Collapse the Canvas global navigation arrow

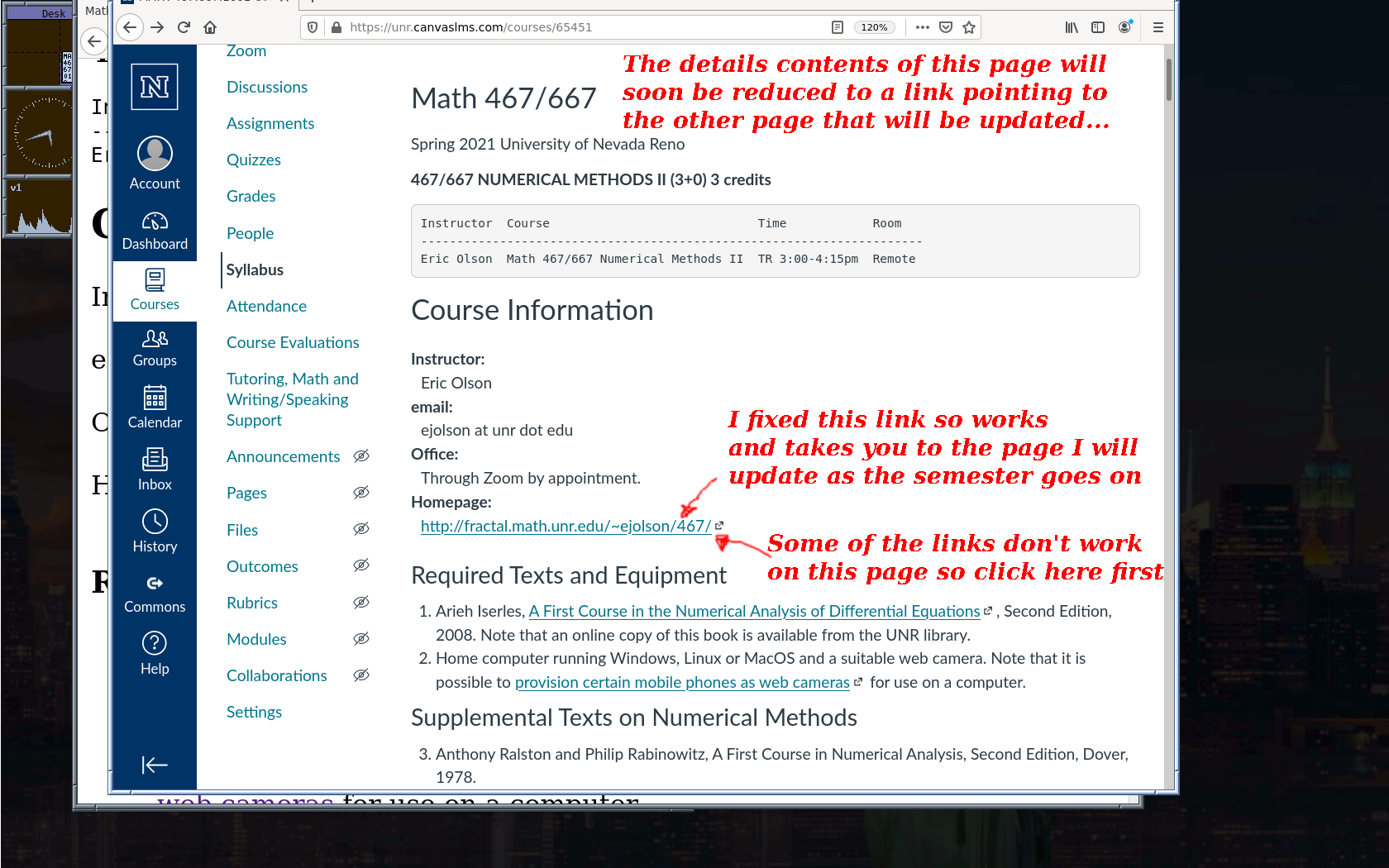point(155,765)
